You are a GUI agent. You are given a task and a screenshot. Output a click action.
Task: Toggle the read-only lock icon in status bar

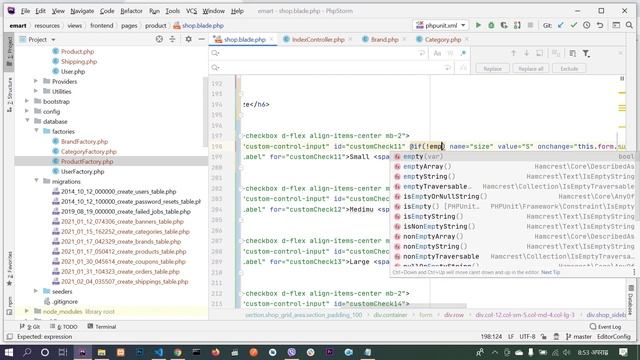point(544,337)
